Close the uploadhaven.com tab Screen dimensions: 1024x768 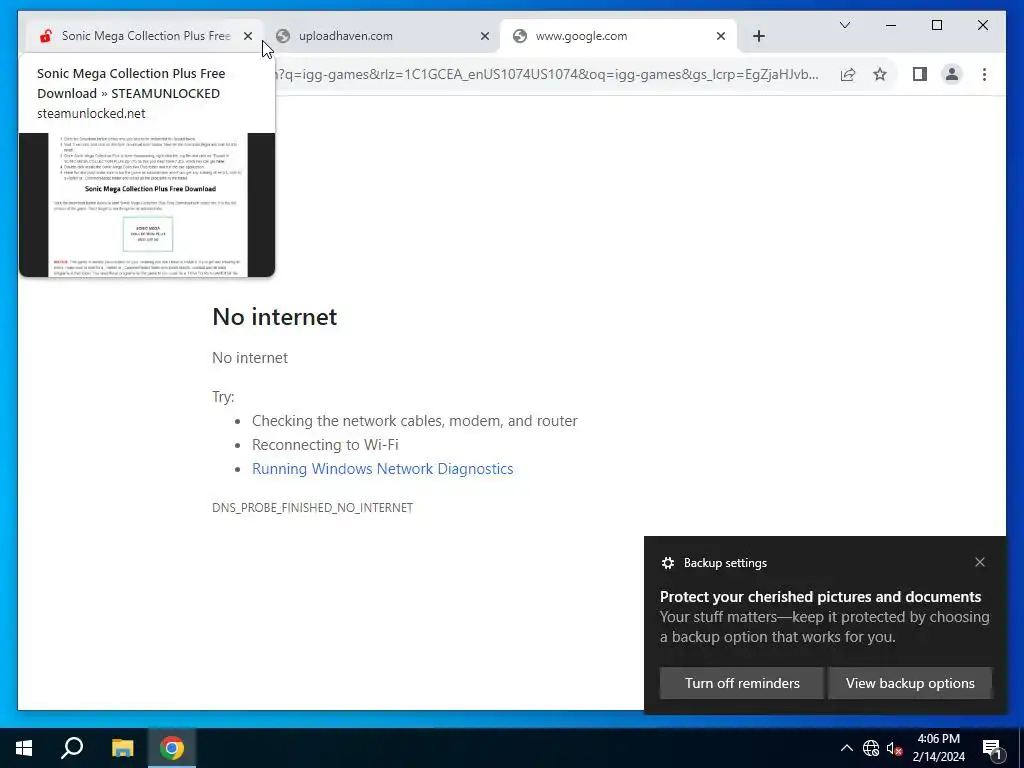485,36
